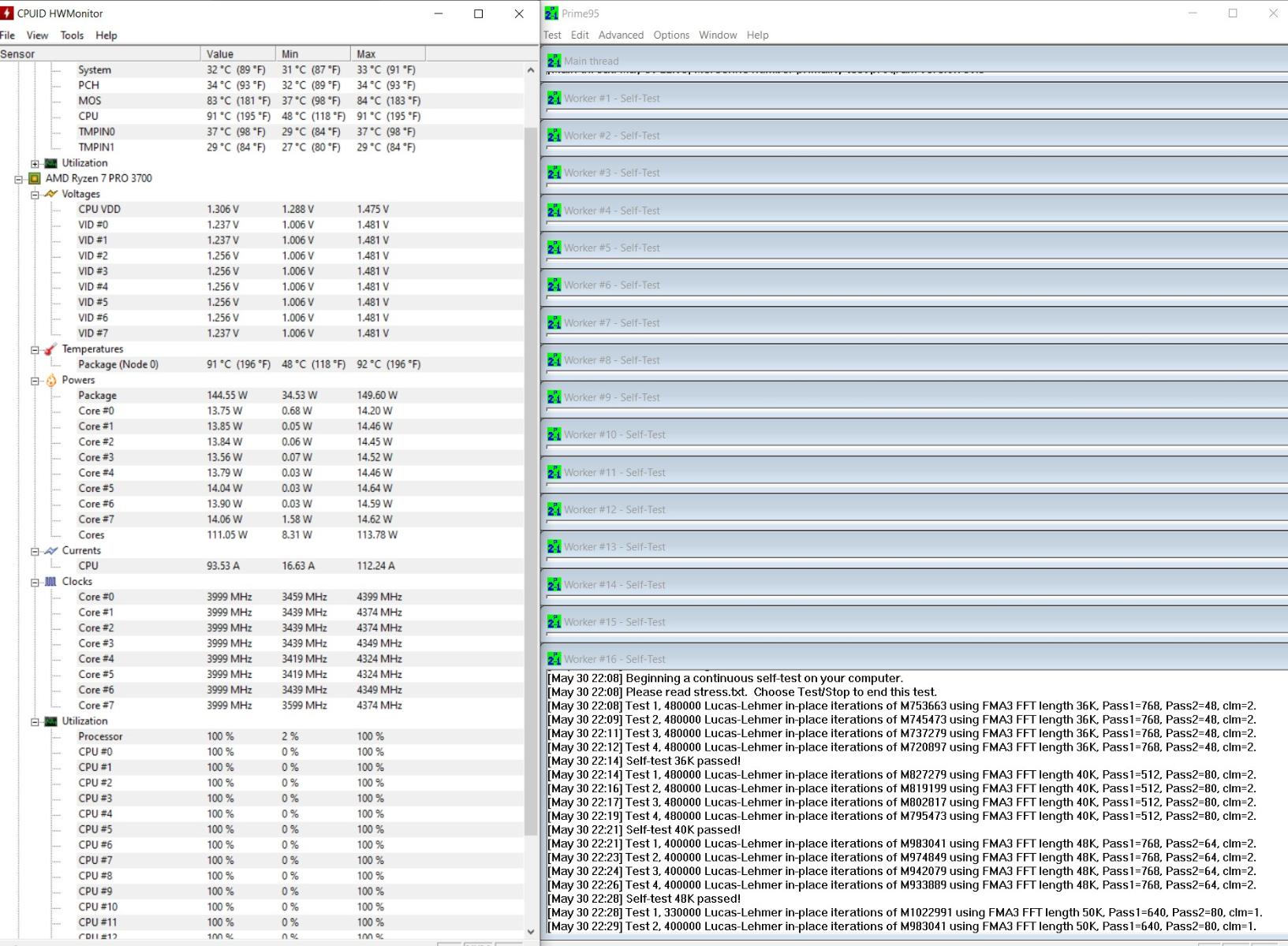
Task: Collapse the Currents section
Action: click(x=35, y=551)
